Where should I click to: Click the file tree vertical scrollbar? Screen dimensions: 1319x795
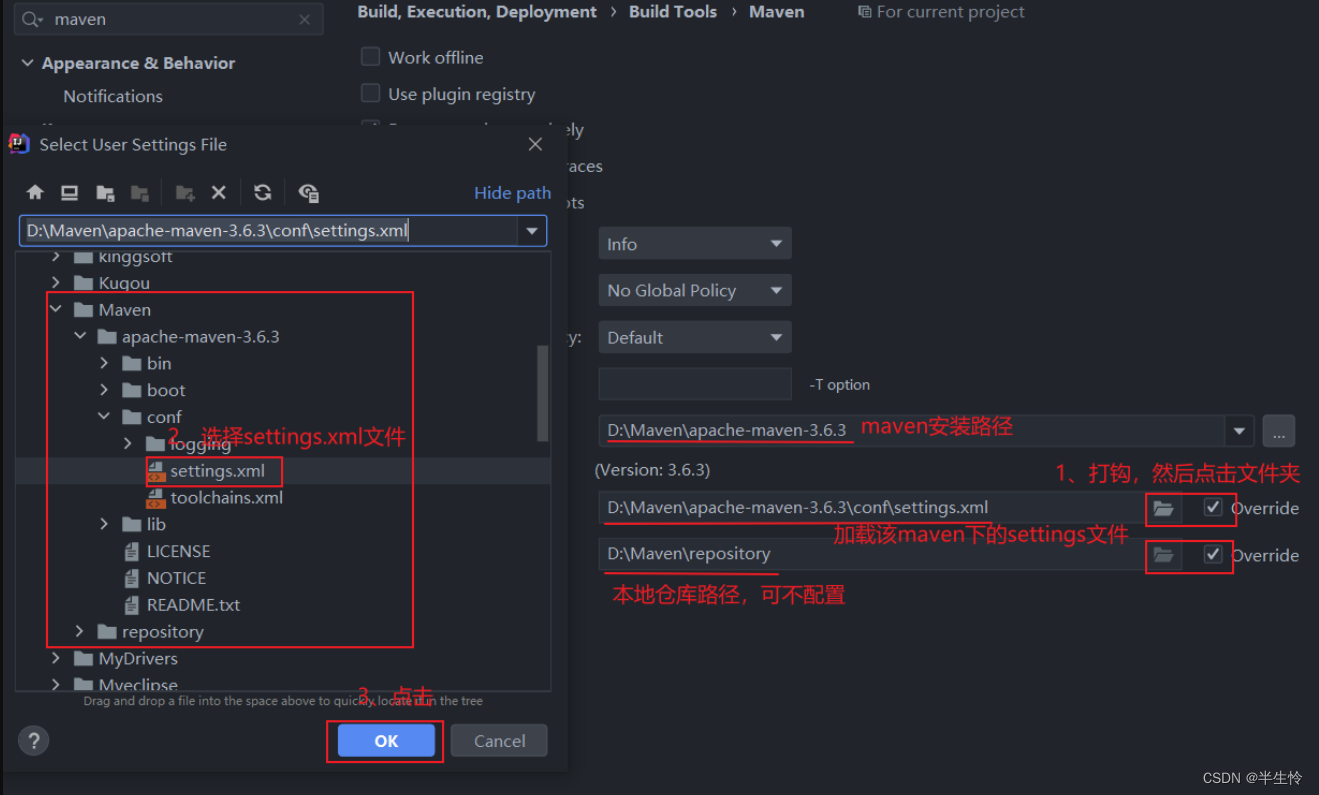(x=543, y=393)
